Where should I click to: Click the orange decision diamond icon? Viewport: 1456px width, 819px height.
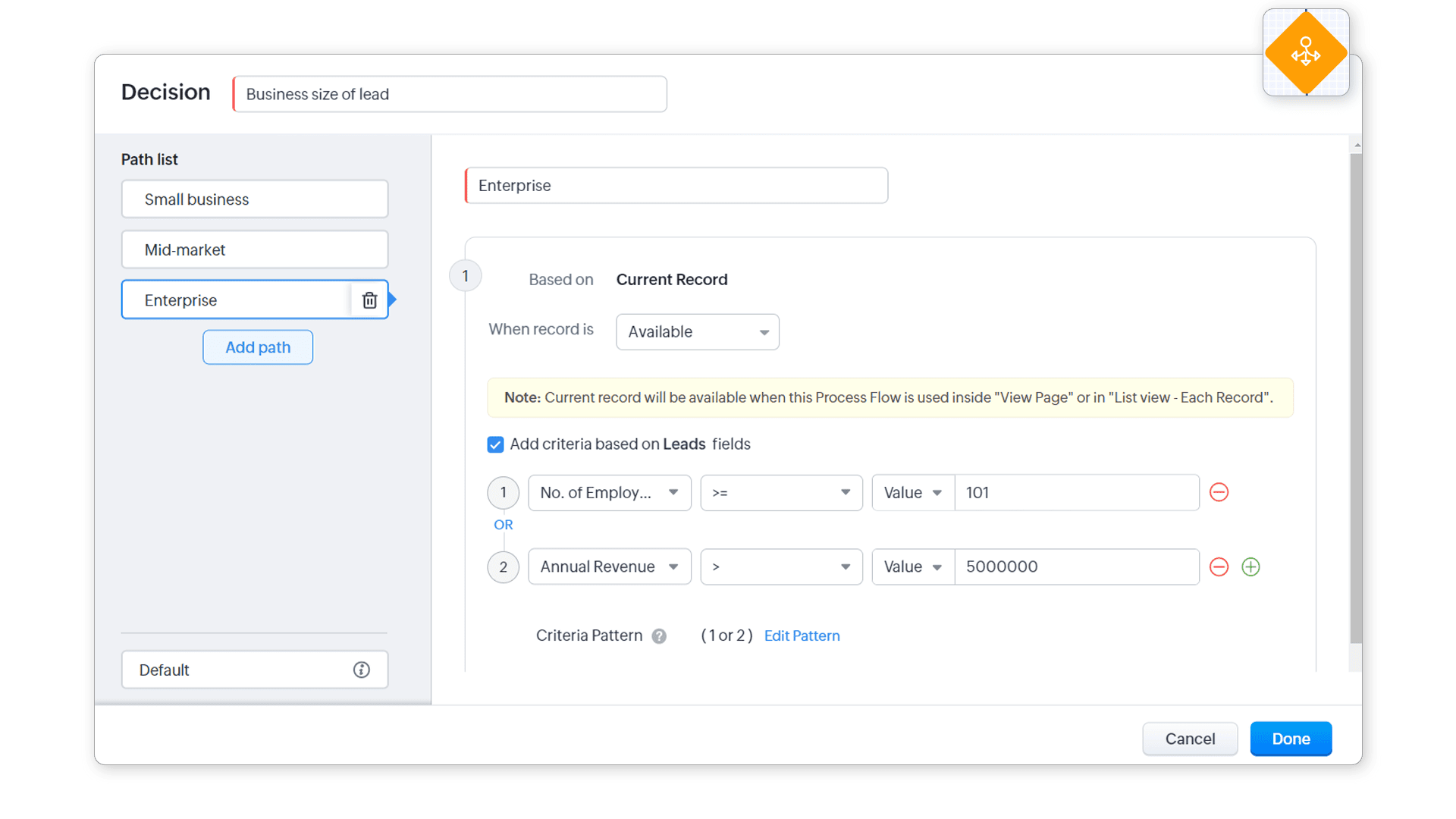(1306, 53)
